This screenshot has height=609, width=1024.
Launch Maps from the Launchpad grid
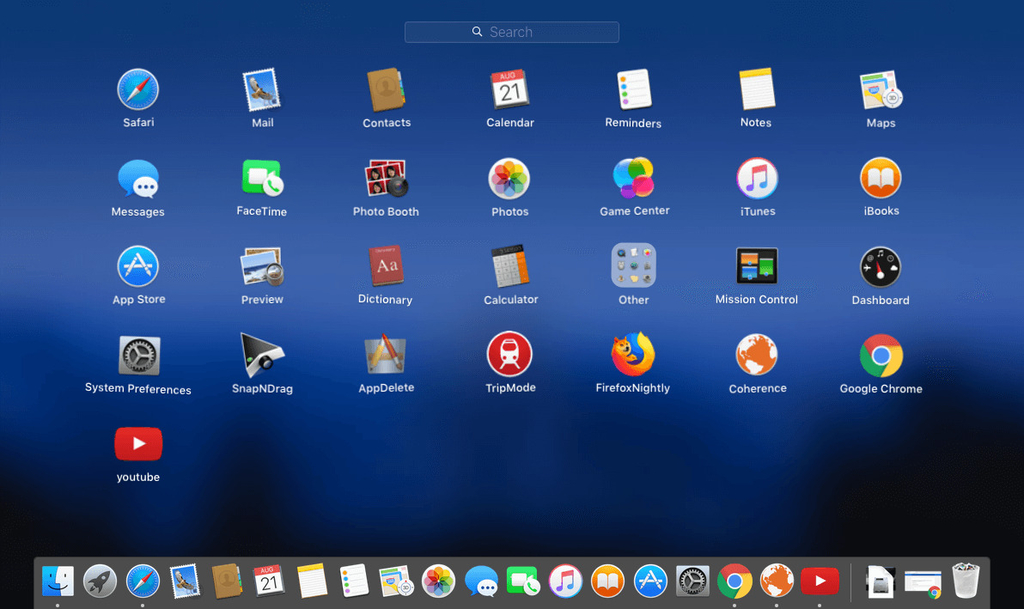tap(880, 89)
